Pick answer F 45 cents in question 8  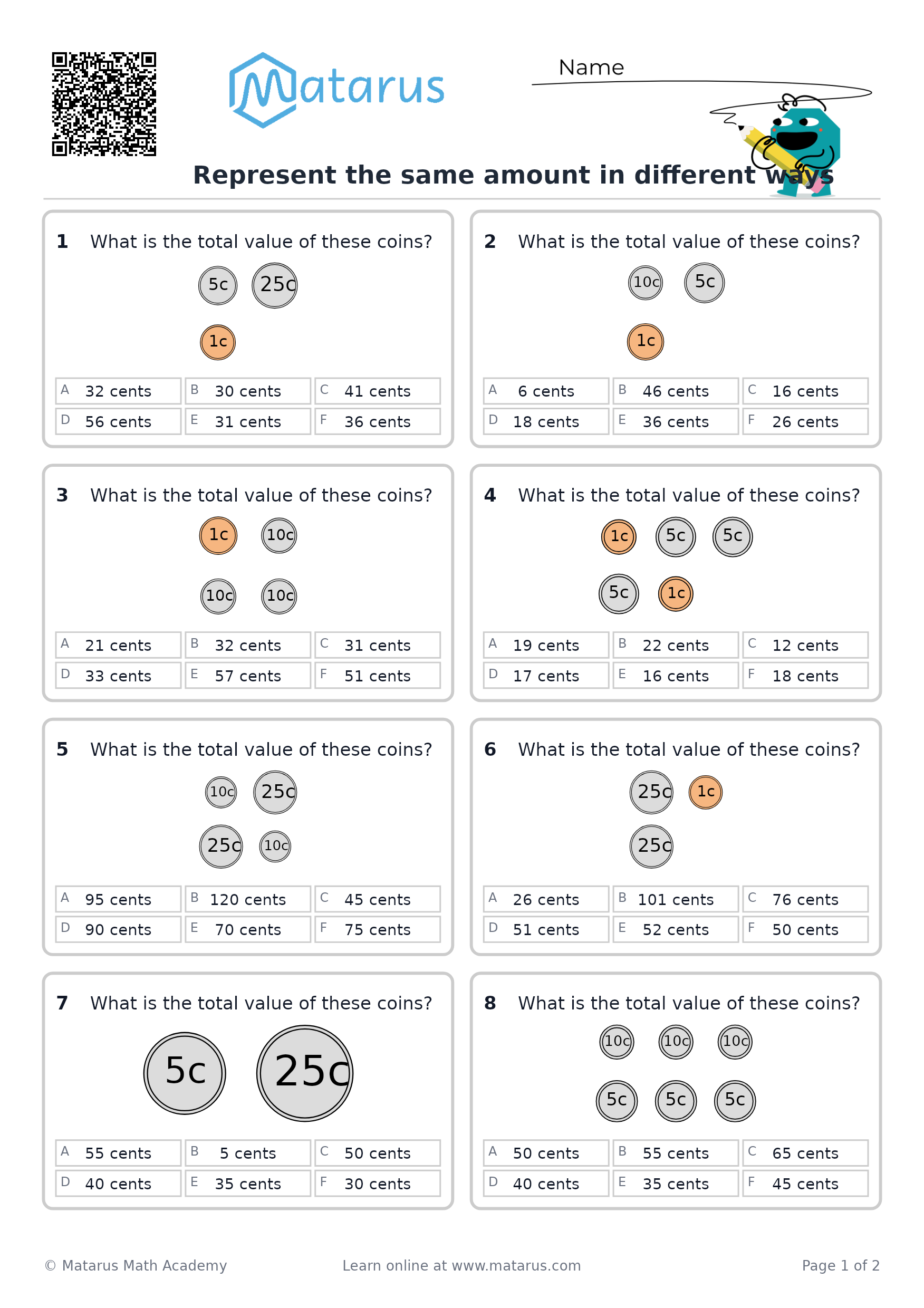pyautogui.click(x=805, y=1183)
